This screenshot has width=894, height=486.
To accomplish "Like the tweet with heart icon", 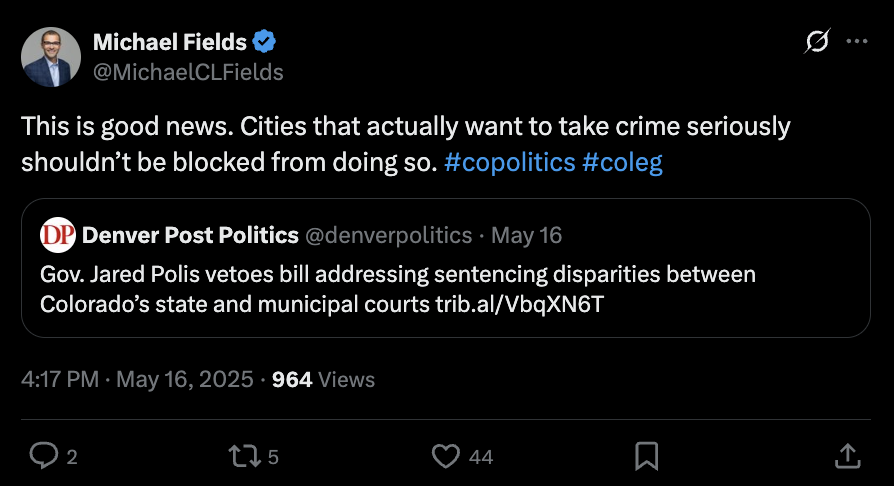I will coord(445,456).
